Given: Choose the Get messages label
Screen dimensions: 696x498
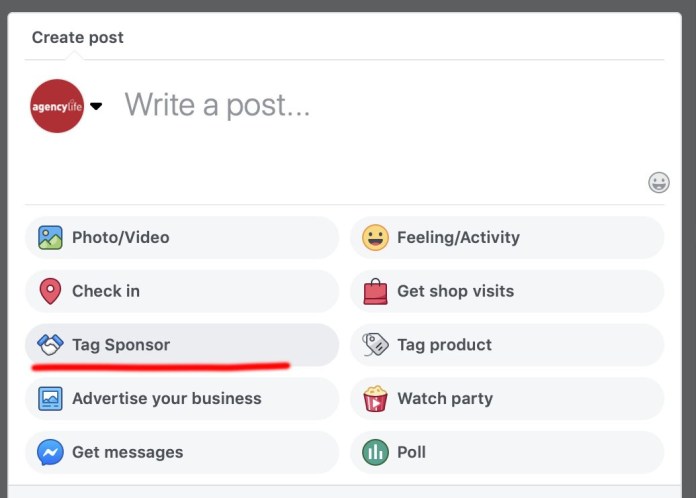Looking at the screenshot, I should pyautogui.click(x=128, y=452).
